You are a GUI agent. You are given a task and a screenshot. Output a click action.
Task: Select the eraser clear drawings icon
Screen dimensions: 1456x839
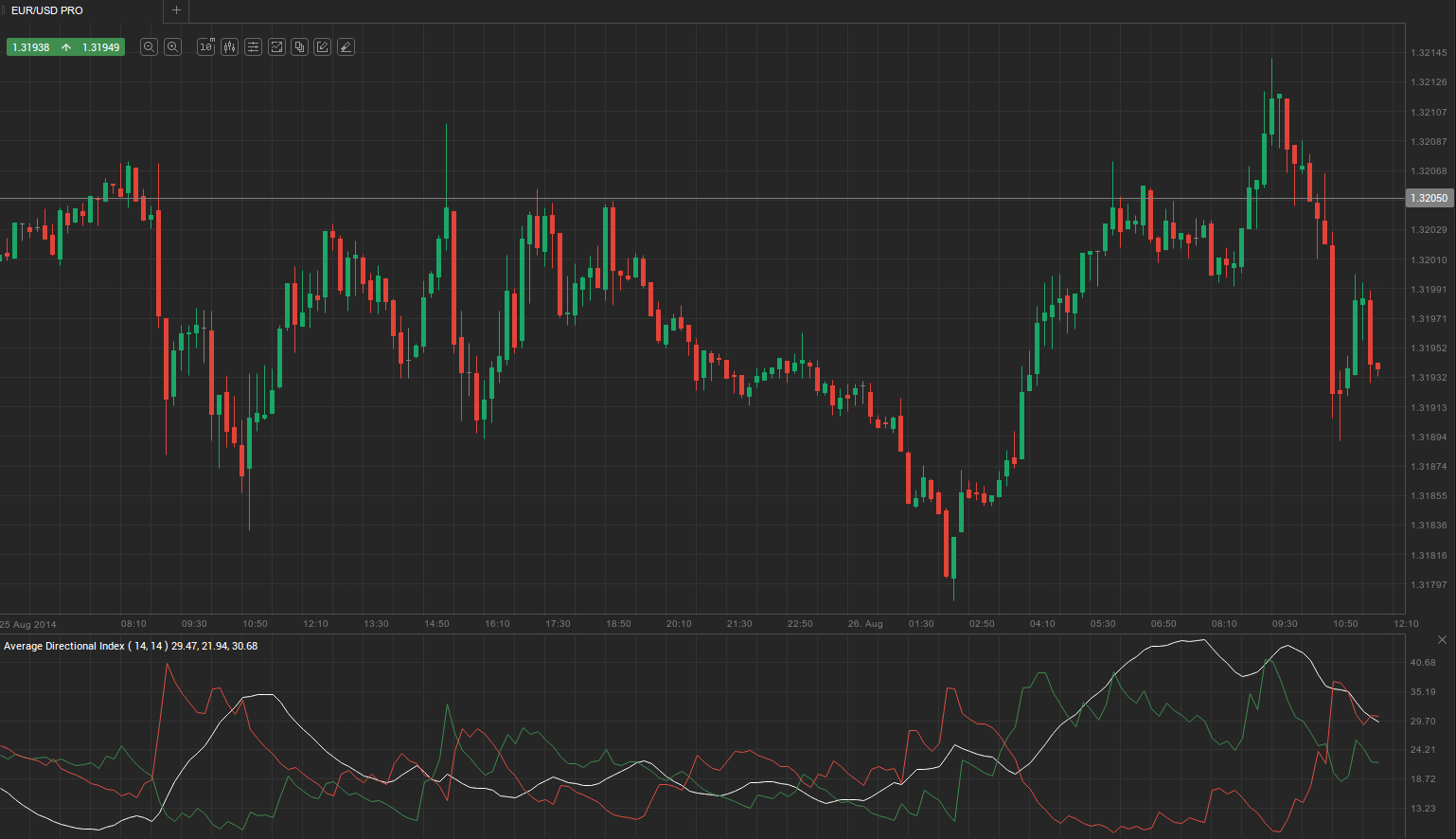[346, 46]
